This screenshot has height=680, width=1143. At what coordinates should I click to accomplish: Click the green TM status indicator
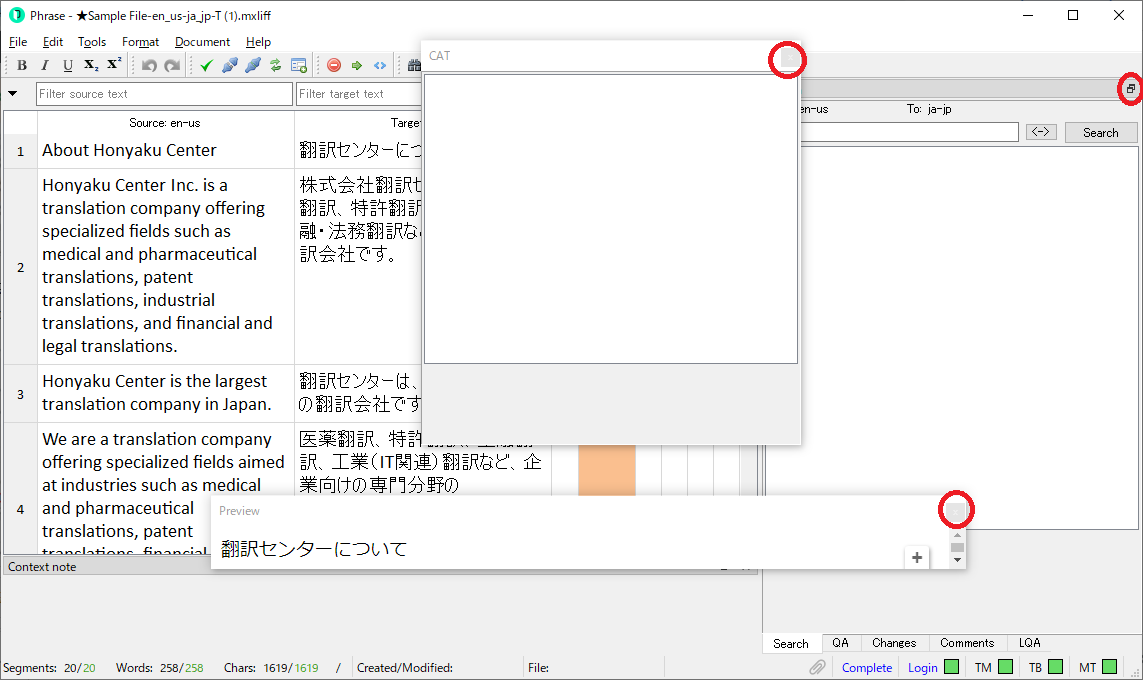(x=1005, y=667)
